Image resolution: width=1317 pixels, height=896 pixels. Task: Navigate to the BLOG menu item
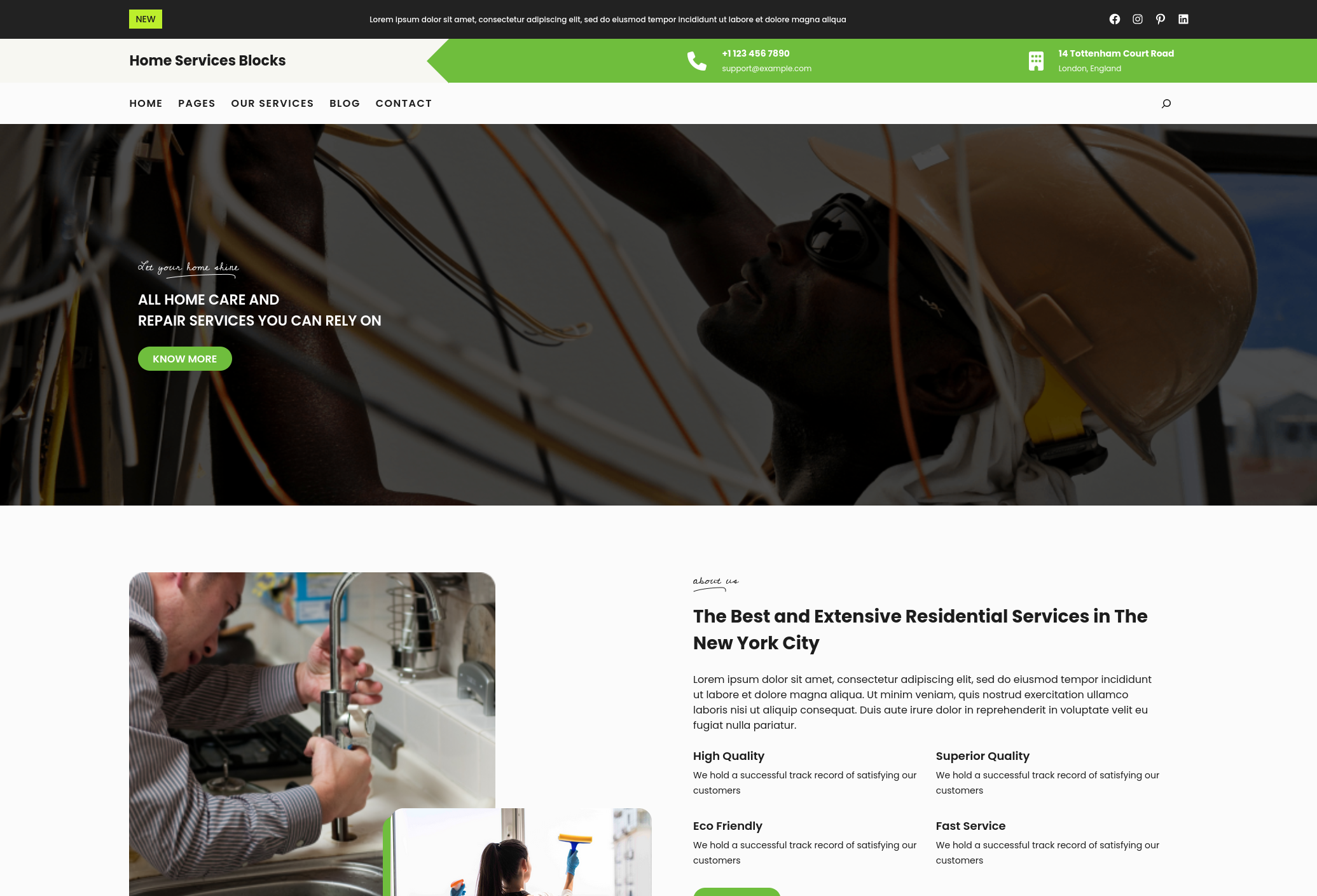click(345, 104)
